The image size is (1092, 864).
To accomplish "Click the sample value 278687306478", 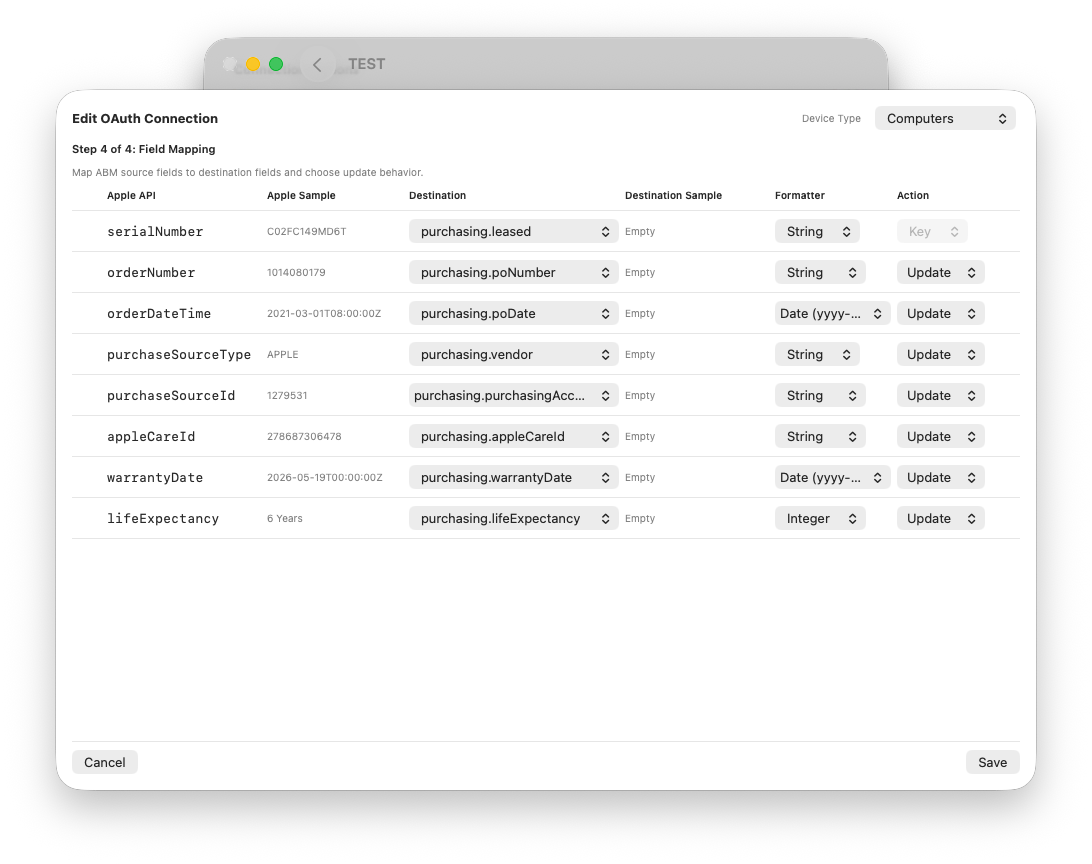I will click(304, 437).
